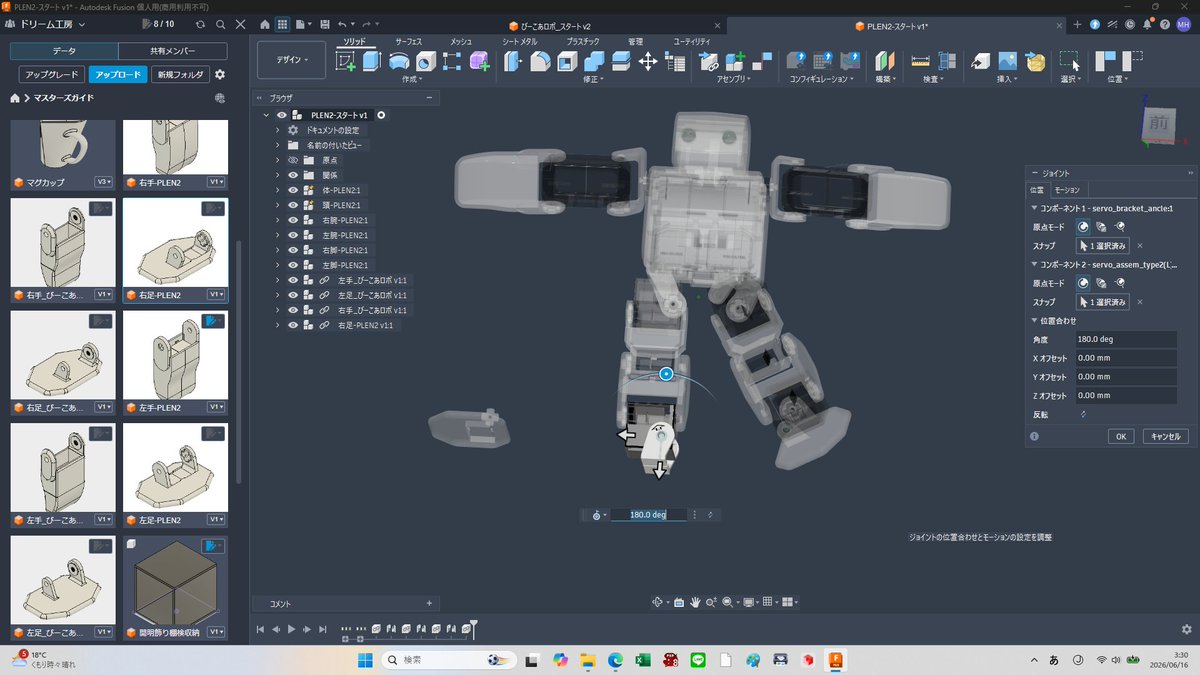Viewport: 1200px width, 675px height.
Task: Click the アップロード button
Action: [x=118, y=74]
